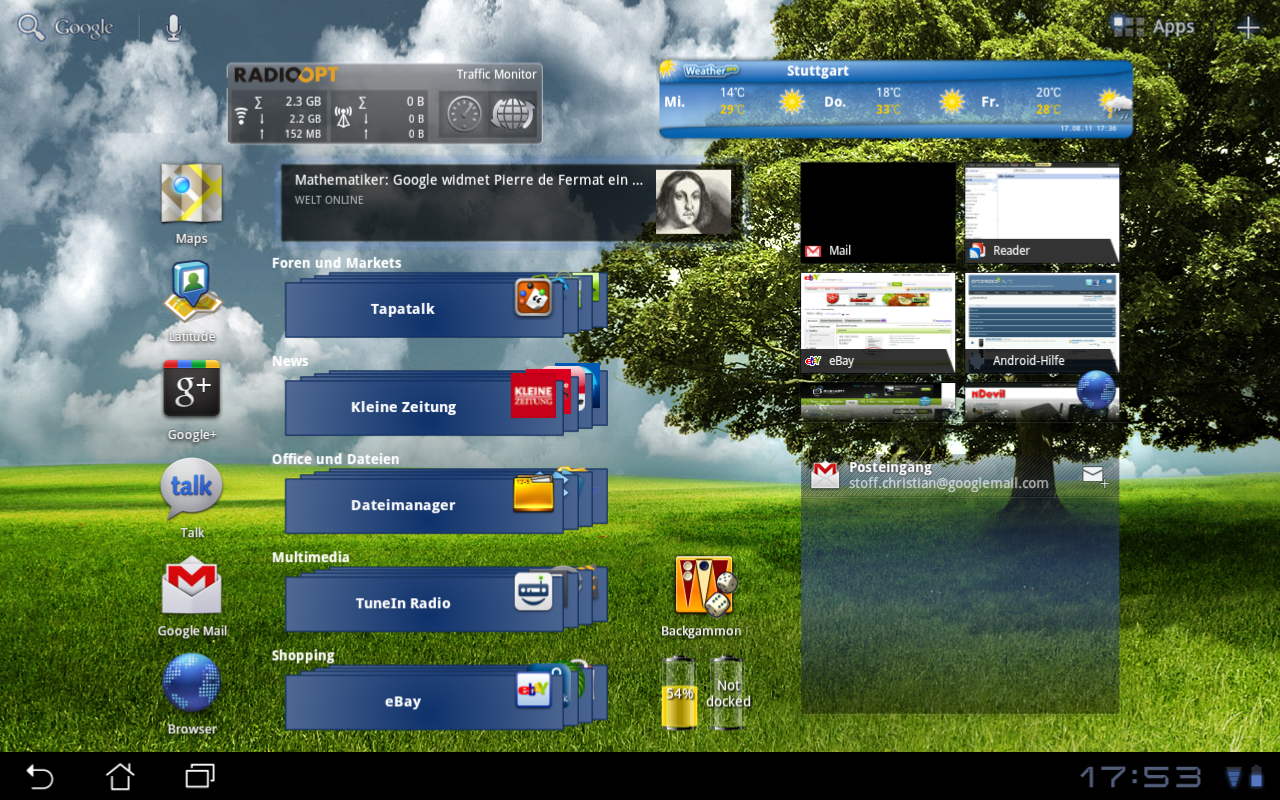1280x800 pixels.
Task: Tap the Home navigation button
Action: click(x=120, y=776)
